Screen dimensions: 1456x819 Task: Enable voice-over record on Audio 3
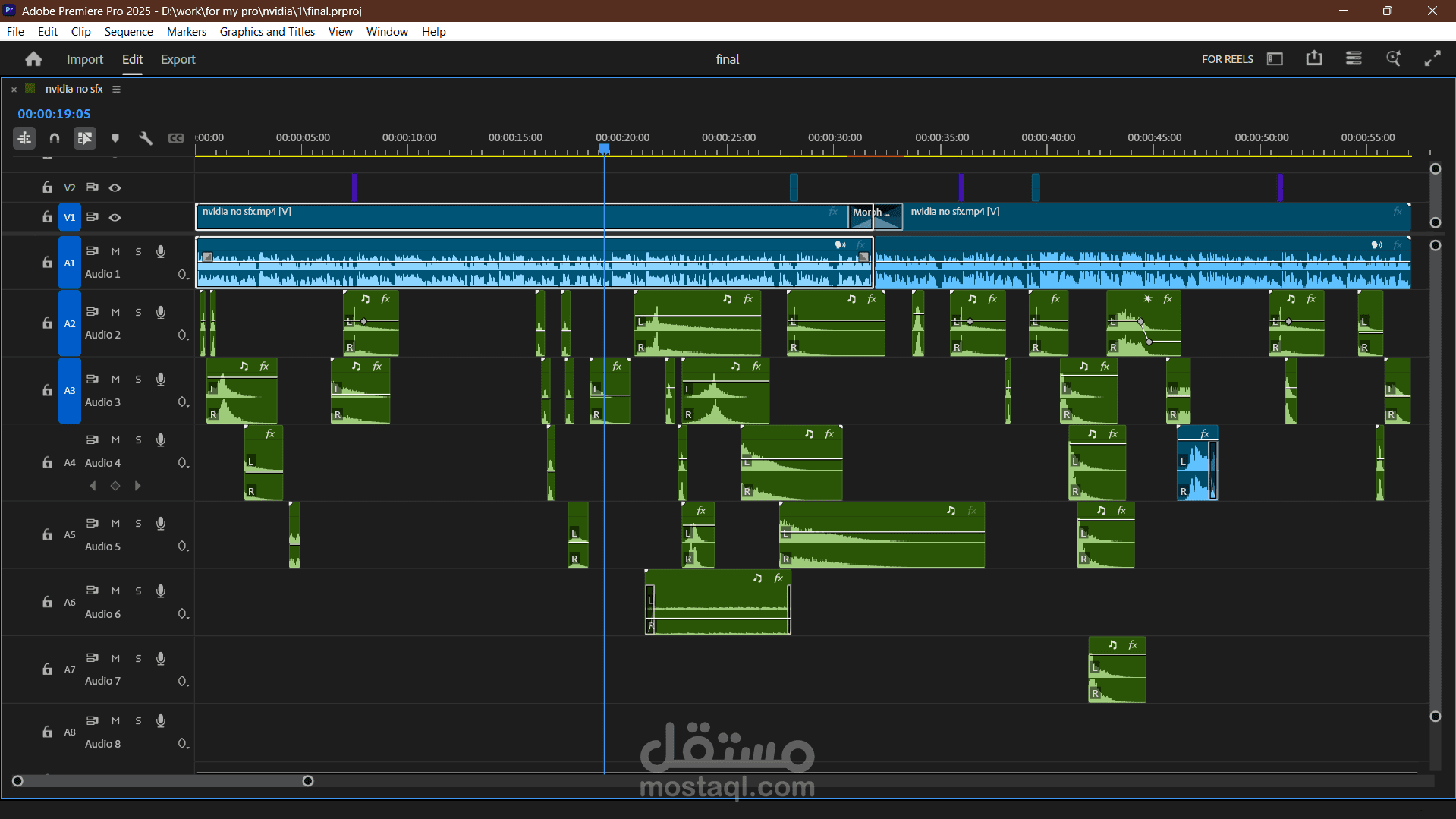[x=161, y=379]
